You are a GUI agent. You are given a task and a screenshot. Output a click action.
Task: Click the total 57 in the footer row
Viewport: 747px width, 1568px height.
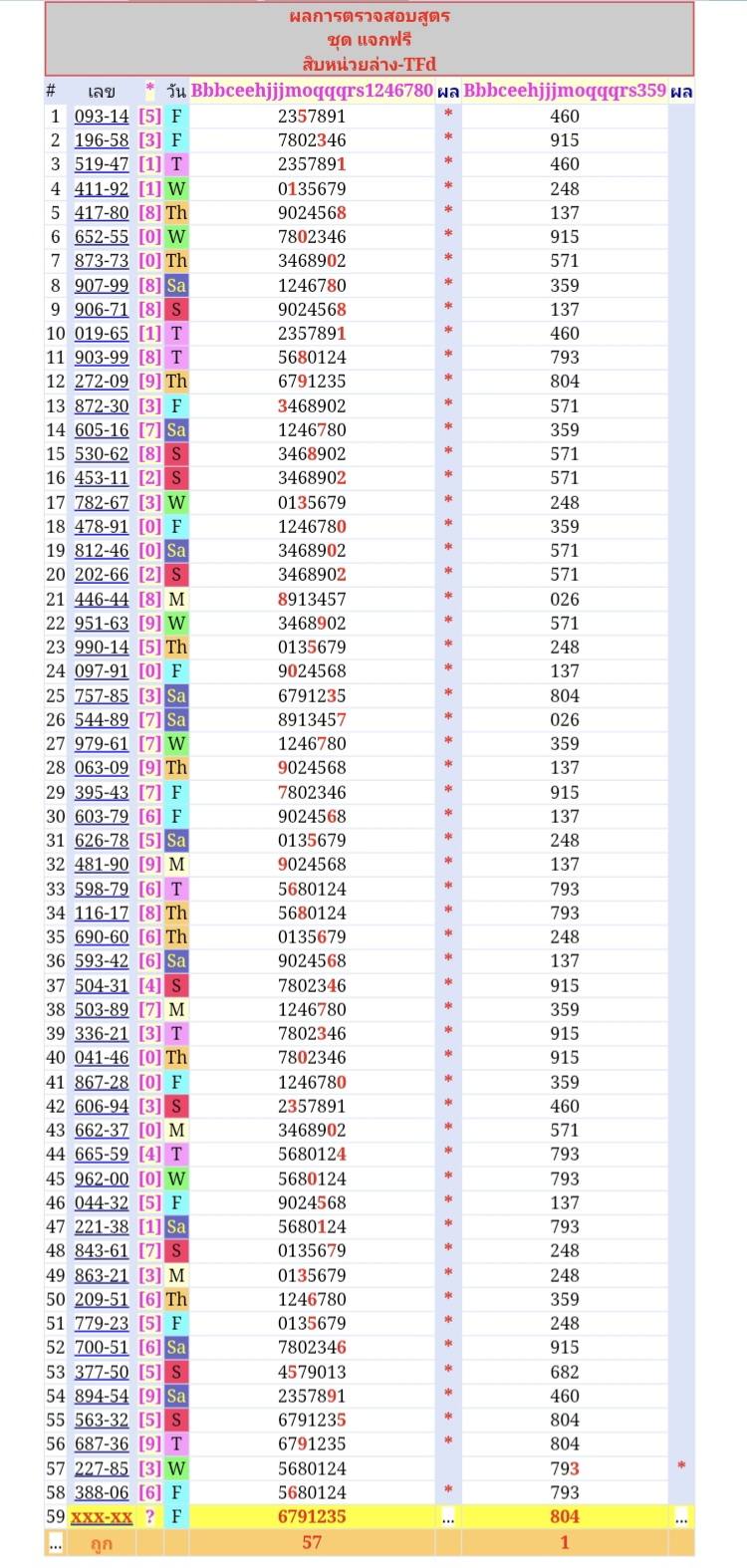click(312, 1543)
